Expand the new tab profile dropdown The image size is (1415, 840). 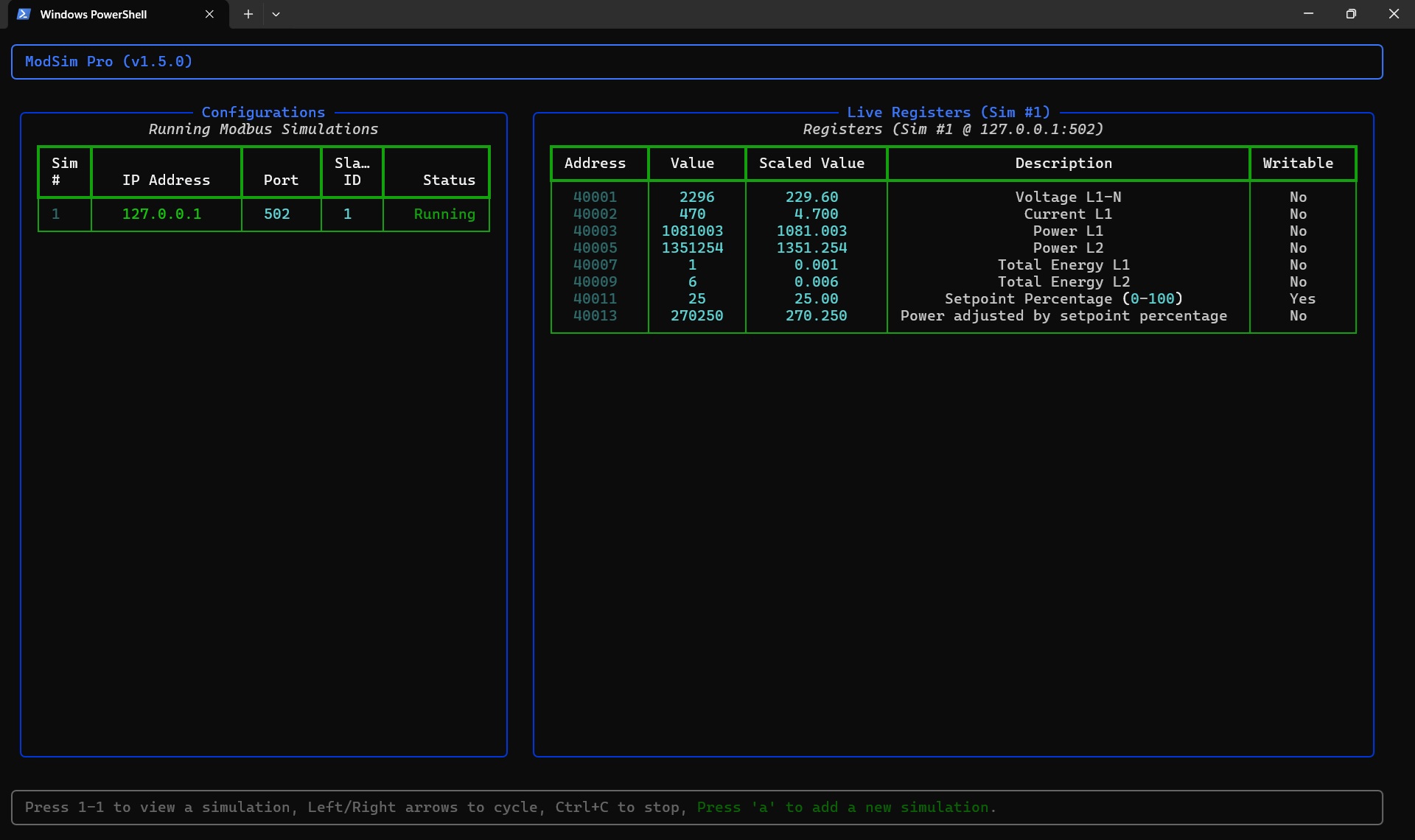click(276, 14)
